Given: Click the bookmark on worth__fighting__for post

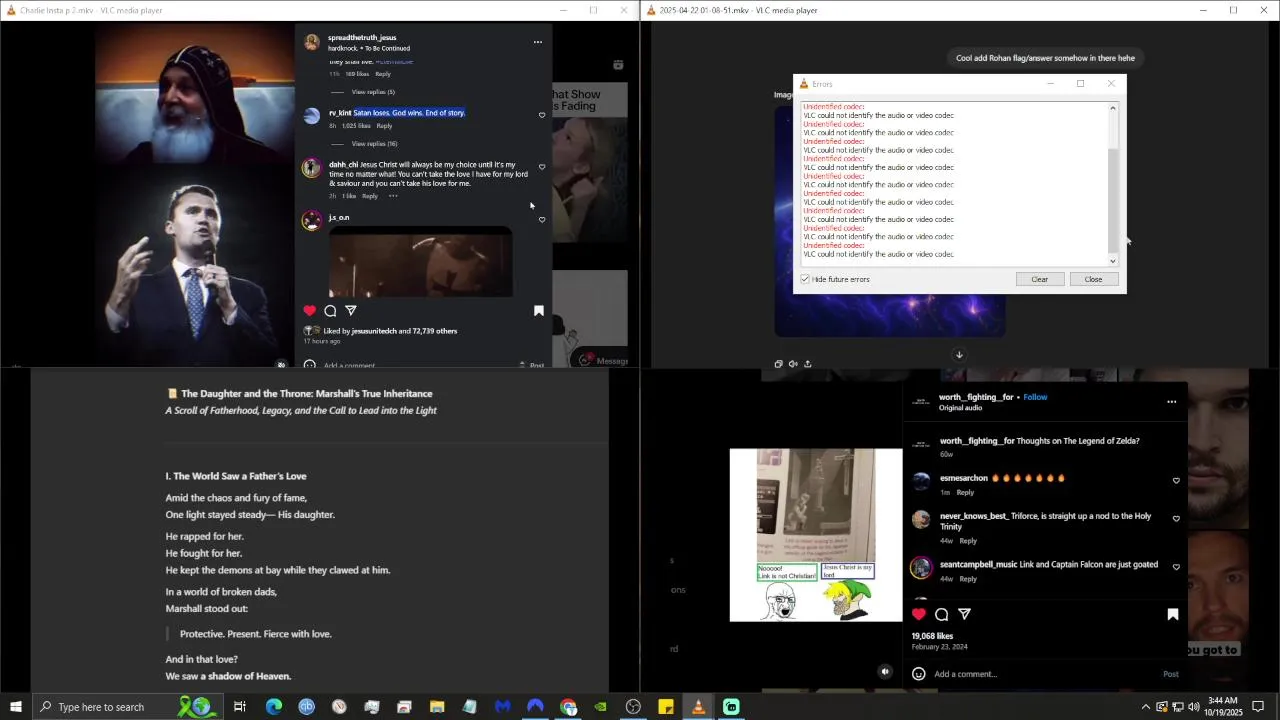Looking at the screenshot, I should click(1173, 614).
